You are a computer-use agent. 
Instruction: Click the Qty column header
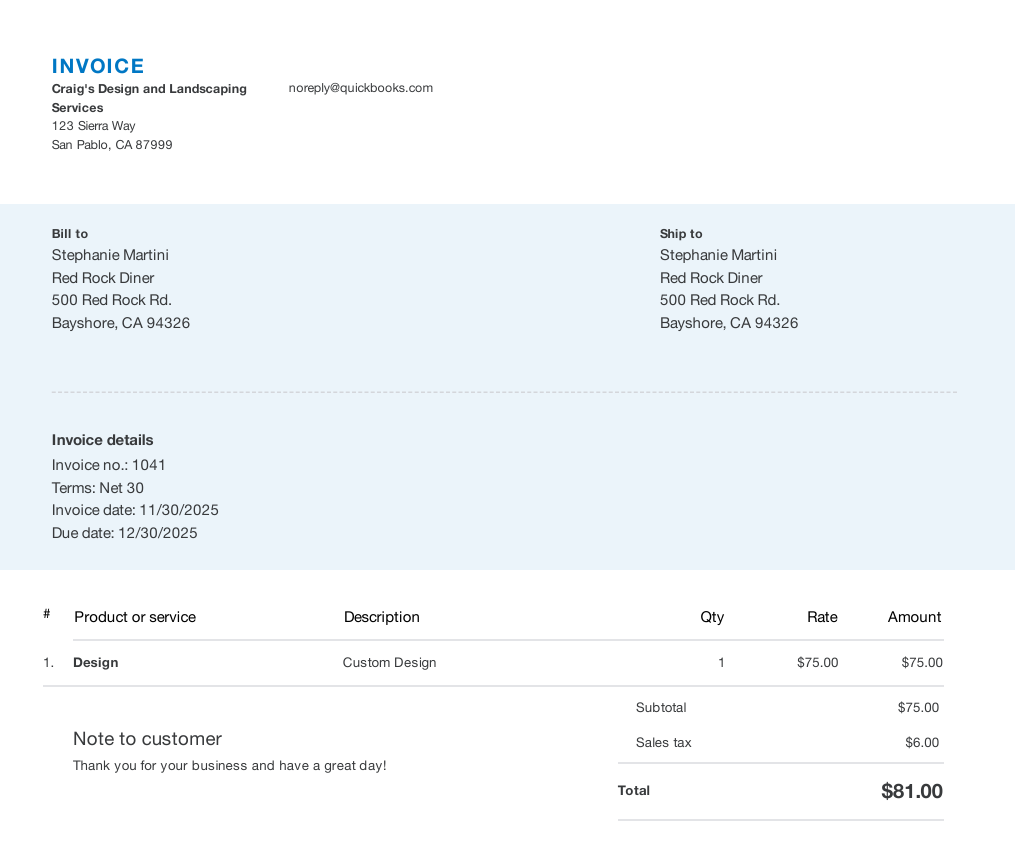712,617
